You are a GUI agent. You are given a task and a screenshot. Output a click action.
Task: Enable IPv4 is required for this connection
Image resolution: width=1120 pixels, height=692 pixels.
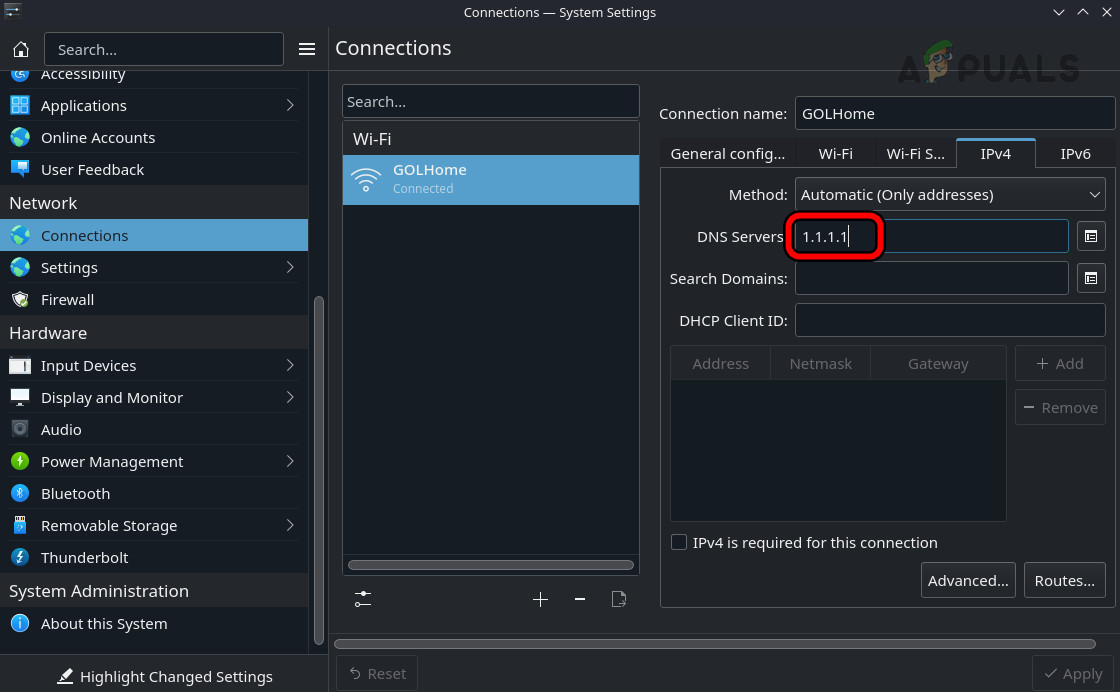point(679,542)
